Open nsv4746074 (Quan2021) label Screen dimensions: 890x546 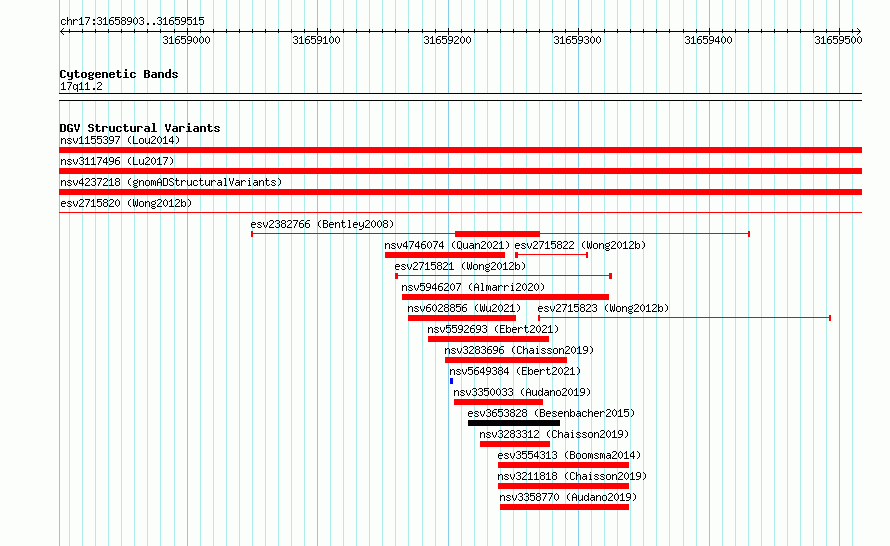[447, 245]
